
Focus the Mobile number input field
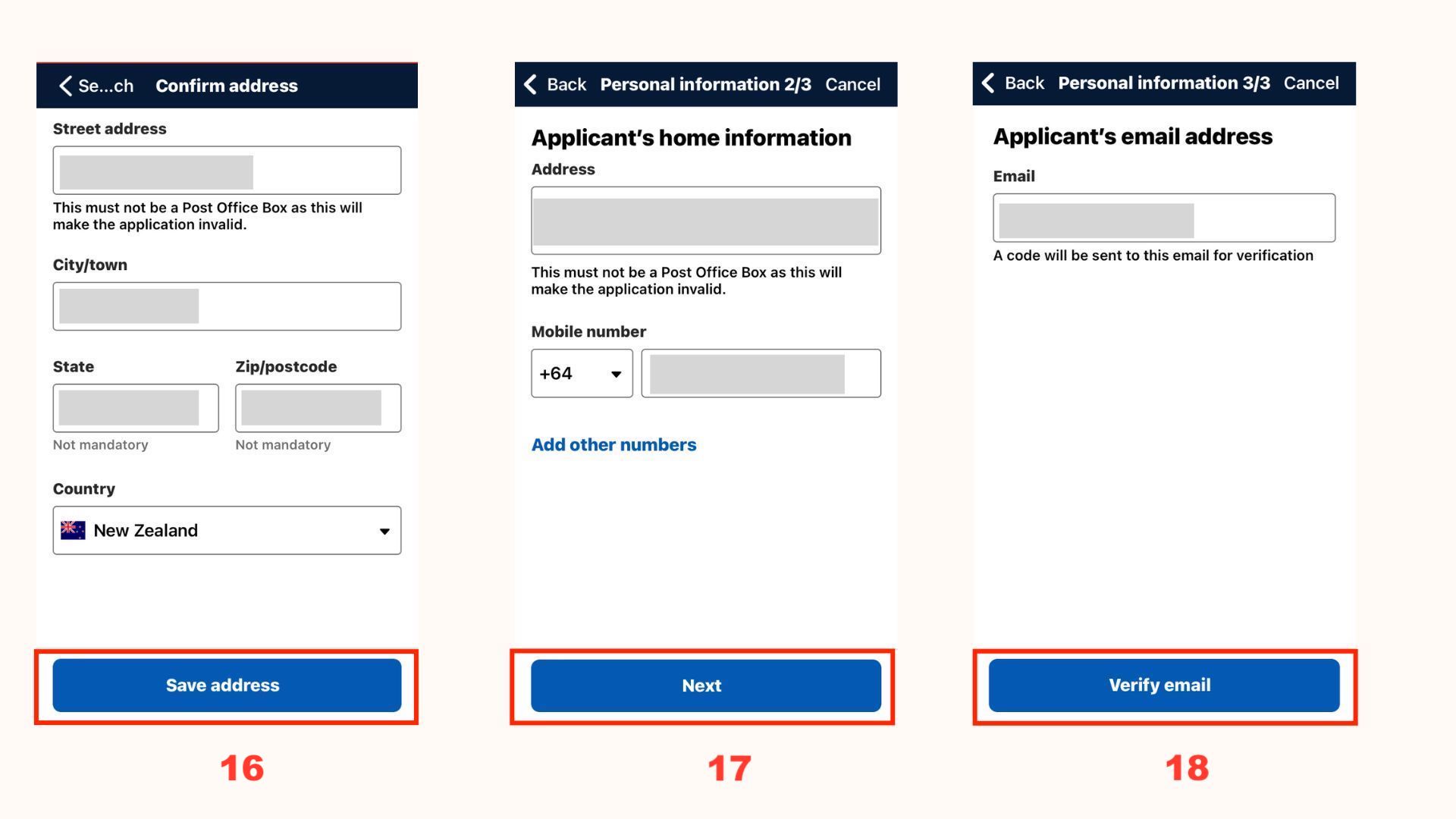click(761, 373)
